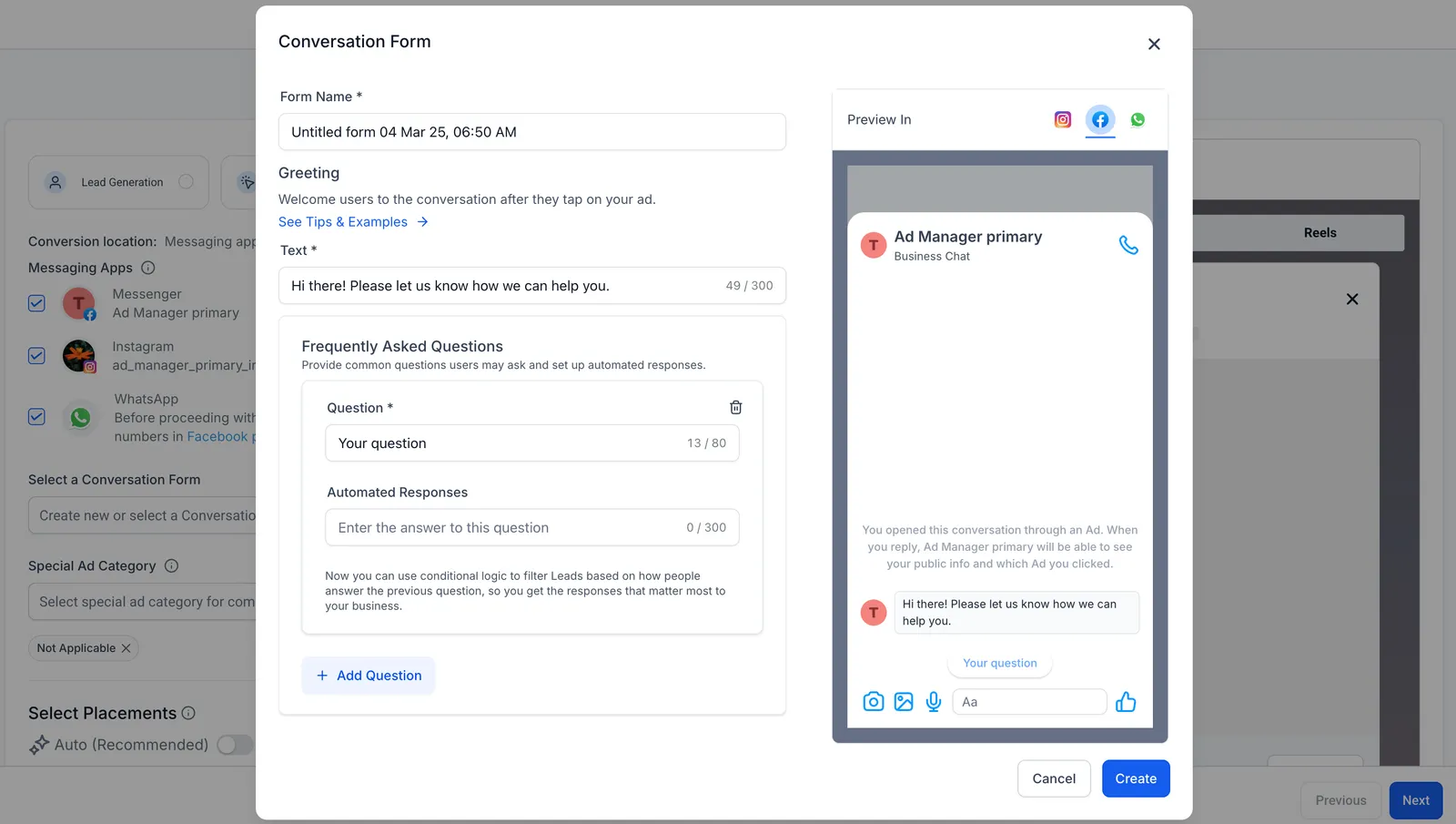This screenshot has height=824, width=1456.
Task: Click the Add Question button
Action: tap(369, 676)
